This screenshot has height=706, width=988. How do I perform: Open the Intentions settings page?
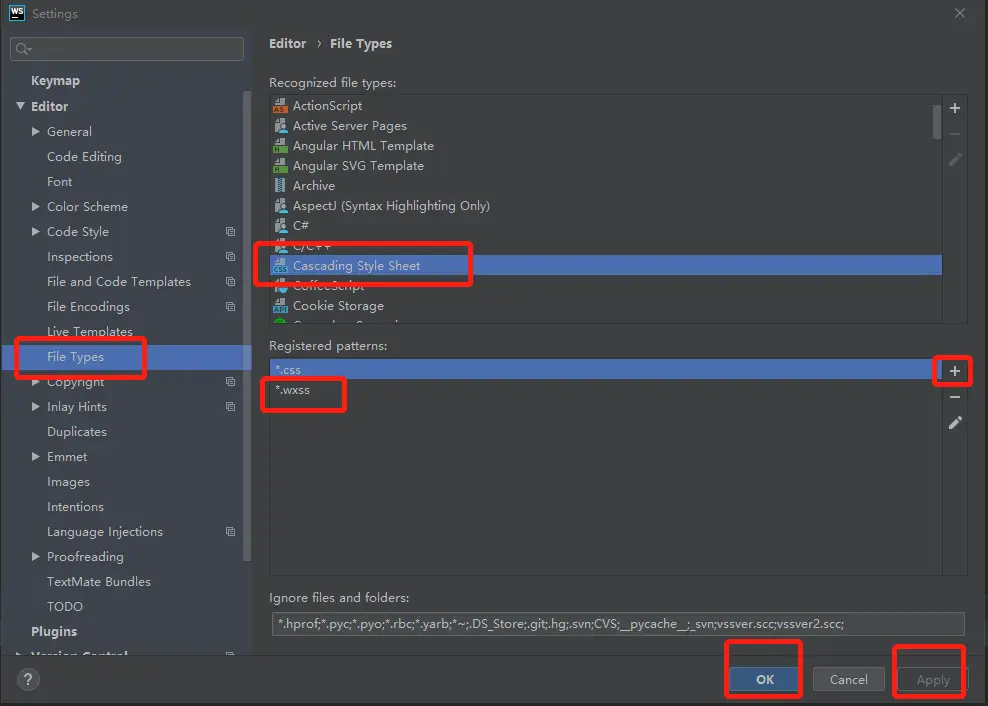(x=76, y=507)
